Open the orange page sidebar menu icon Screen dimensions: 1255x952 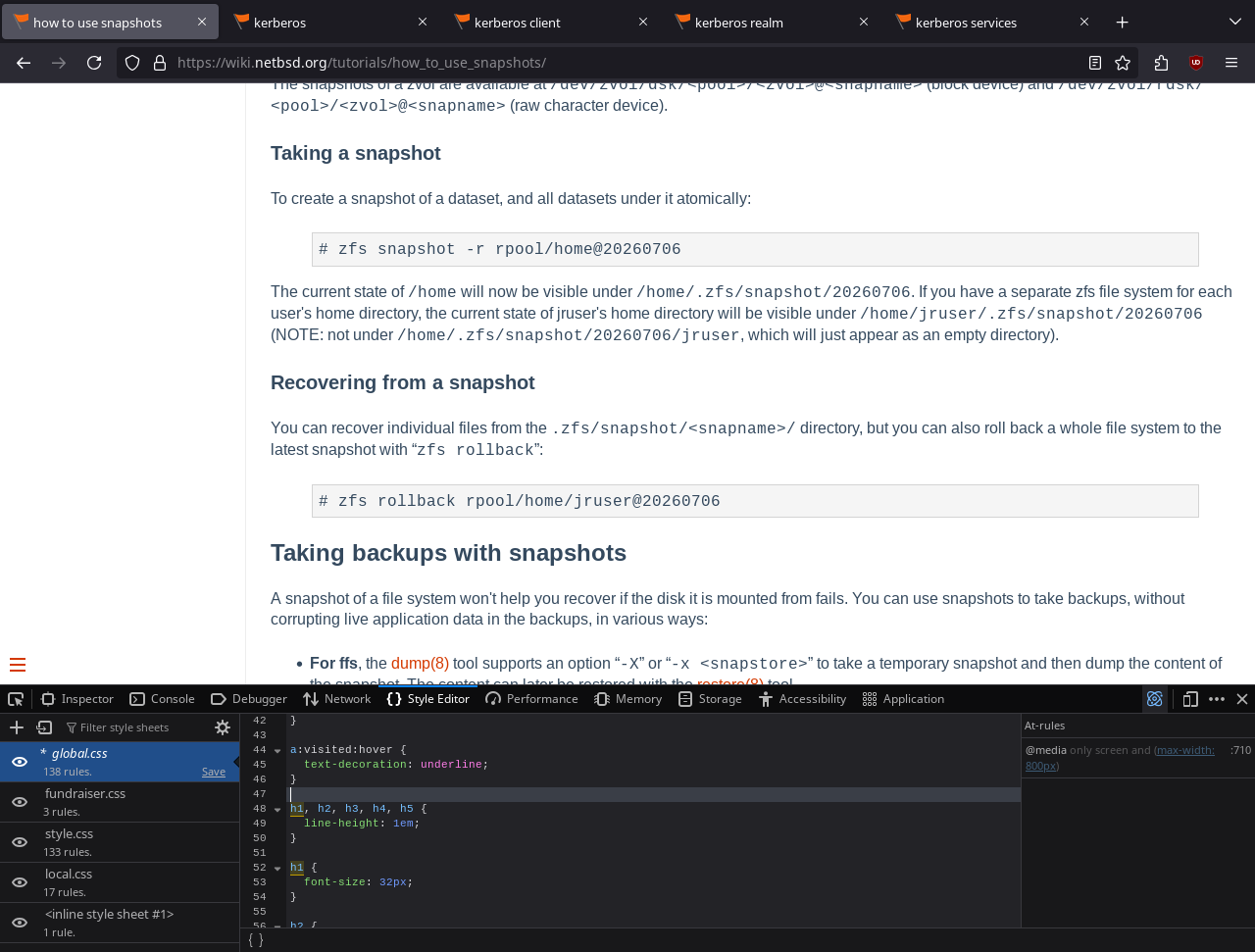pyautogui.click(x=17, y=664)
